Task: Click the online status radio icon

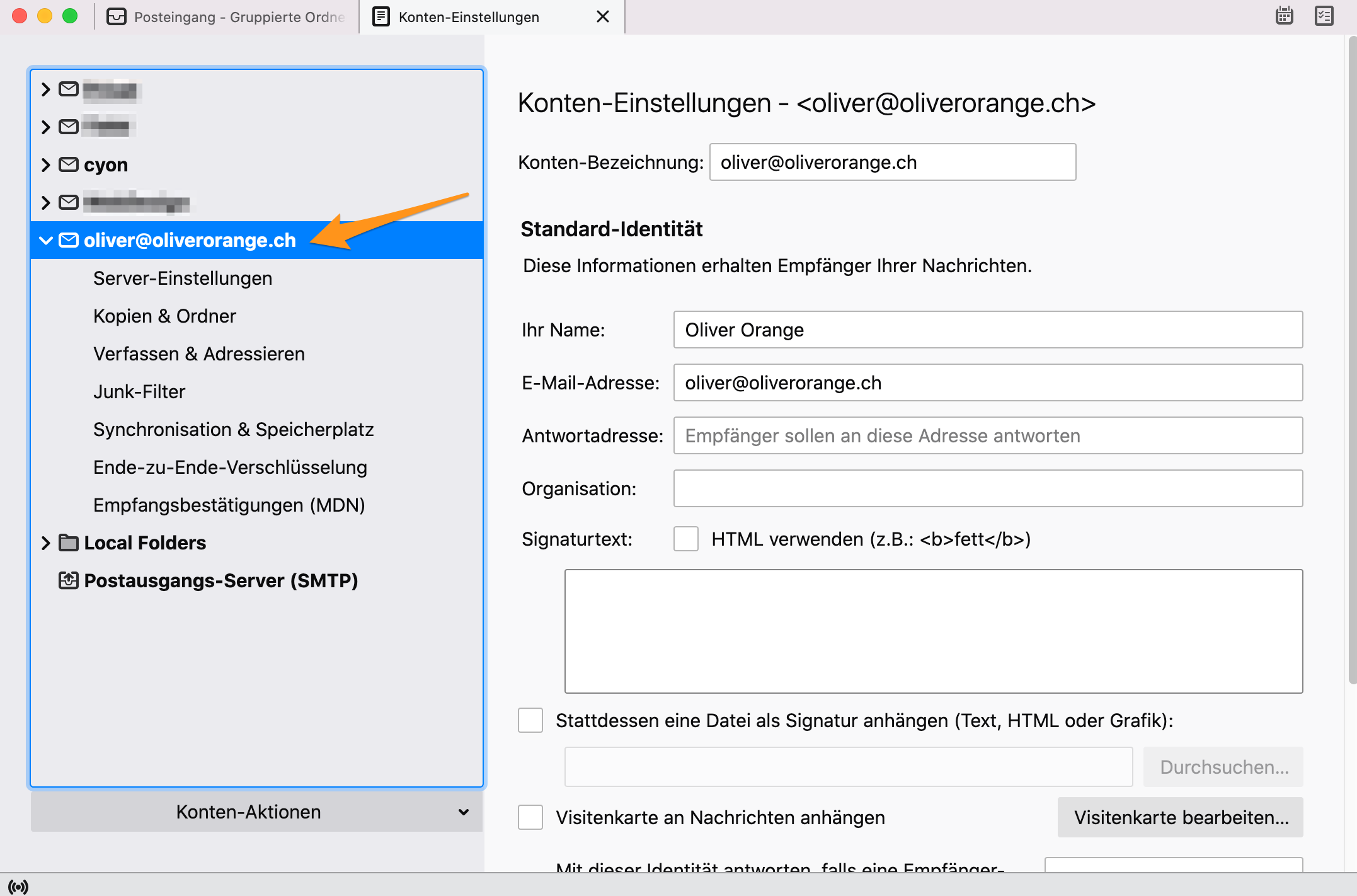Action: (18, 887)
